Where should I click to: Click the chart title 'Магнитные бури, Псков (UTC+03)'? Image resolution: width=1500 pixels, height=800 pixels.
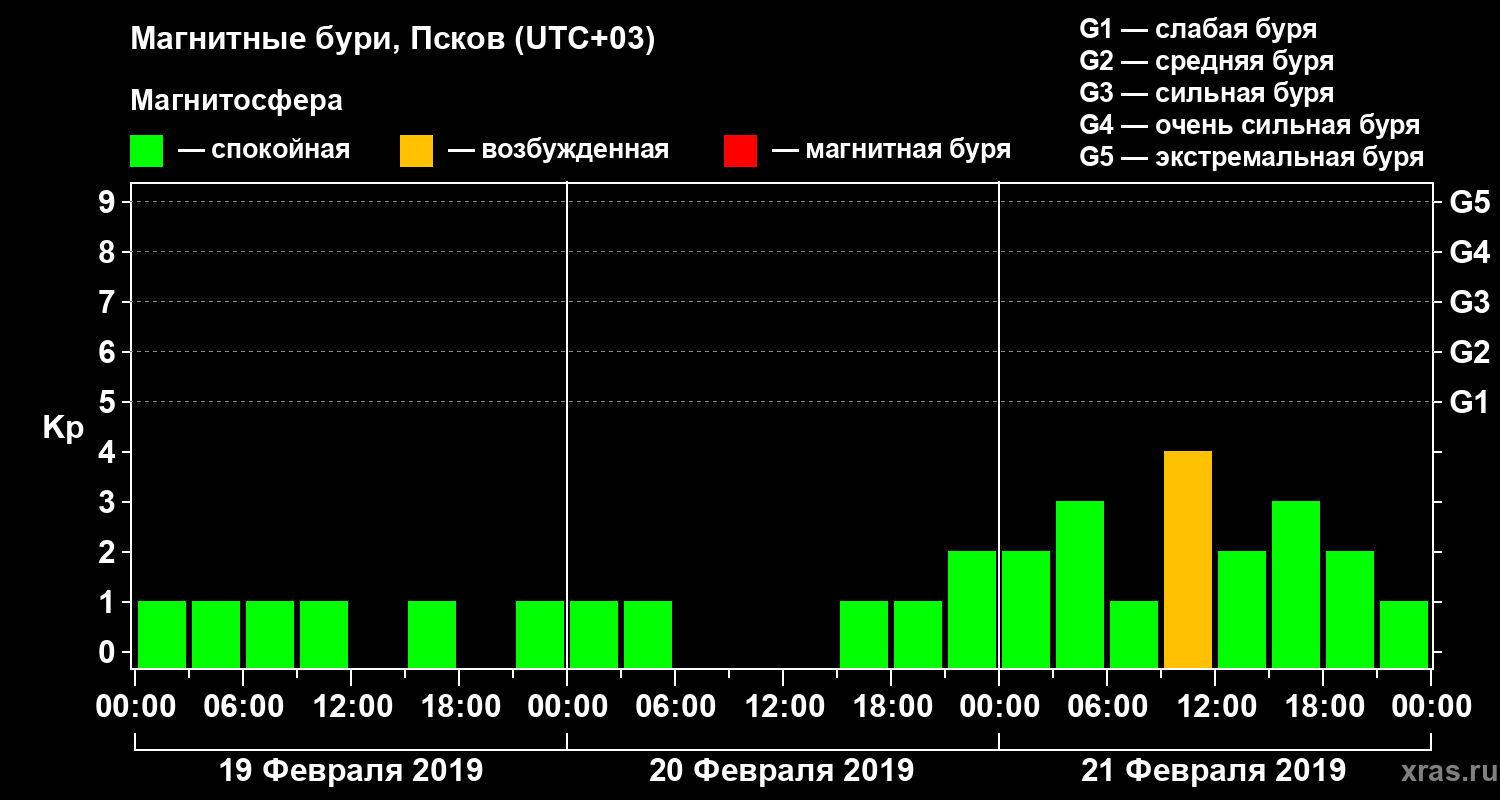coord(393,40)
